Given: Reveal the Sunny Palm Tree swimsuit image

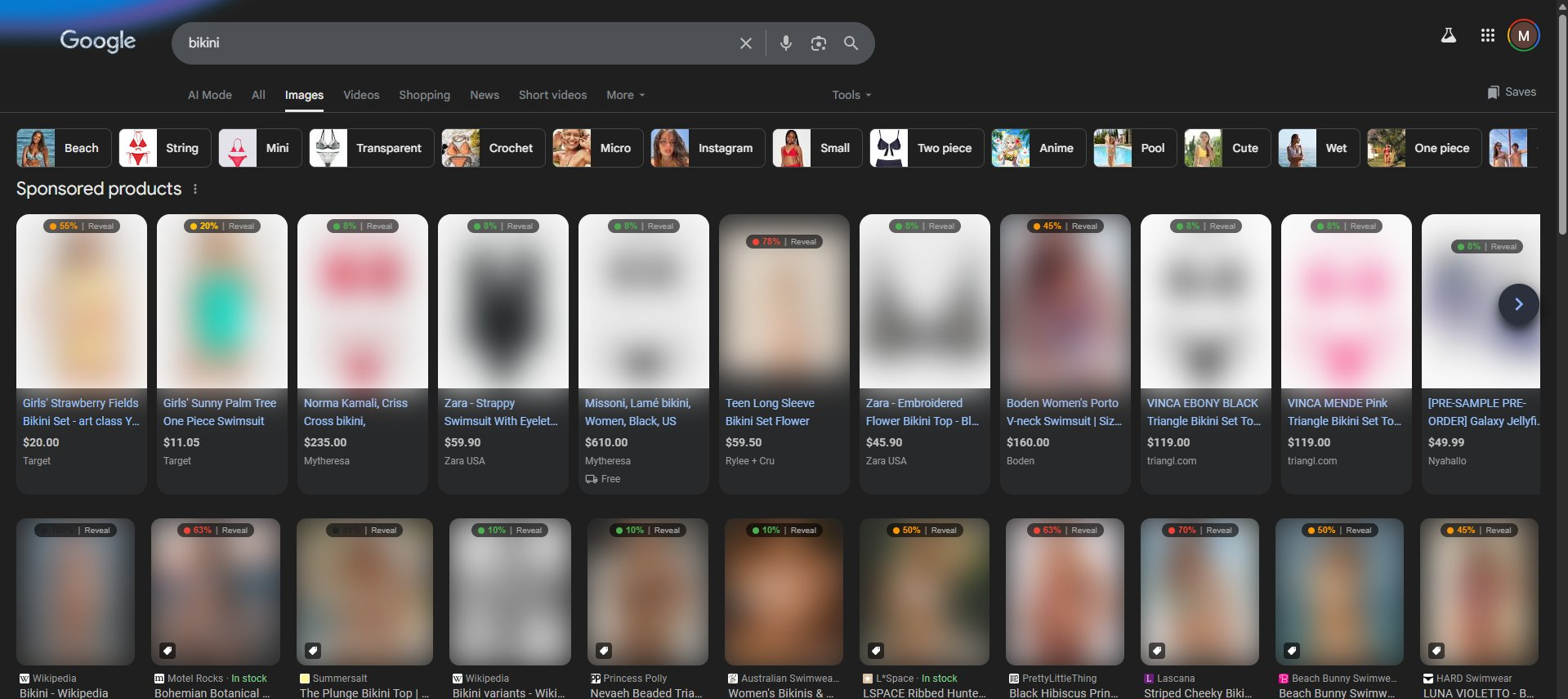Looking at the screenshot, I should (x=241, y=226).
